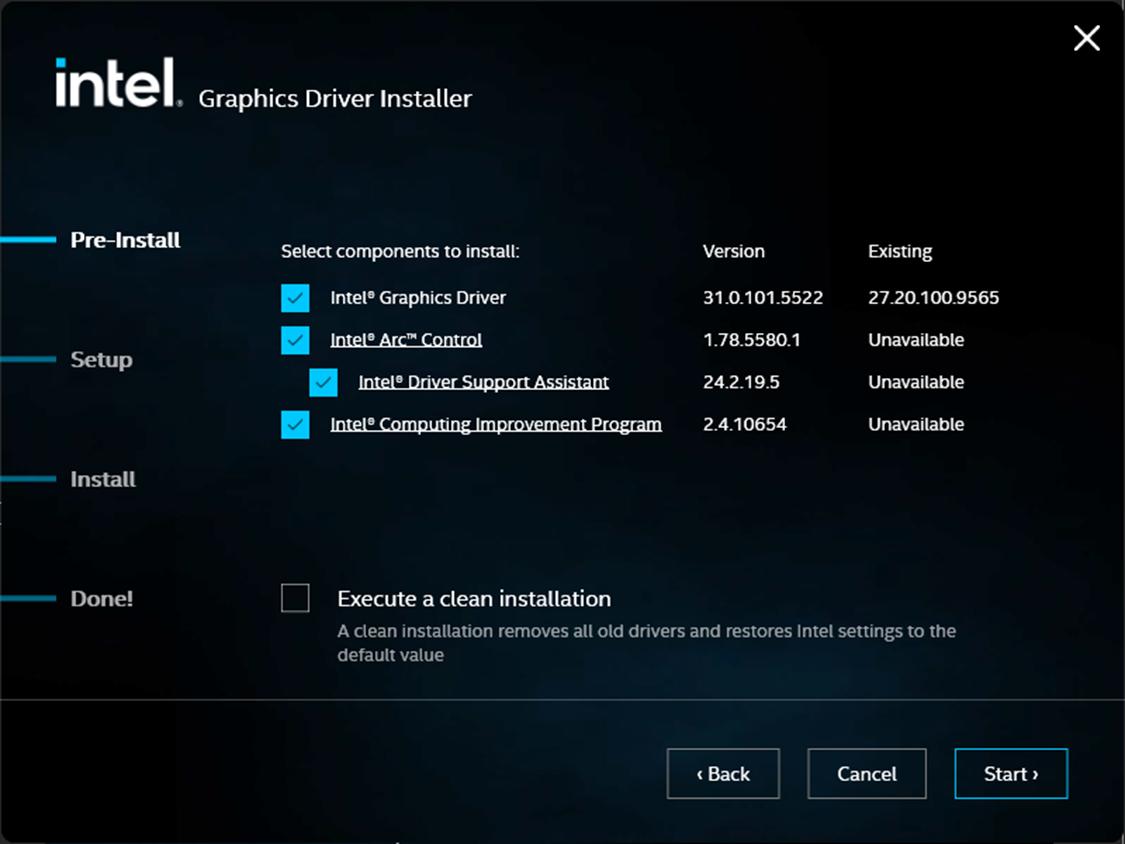Screen dimensions: 1125x844
Task: Enable the Execute a clean installation checkbox
Action: tap(295, 598)
